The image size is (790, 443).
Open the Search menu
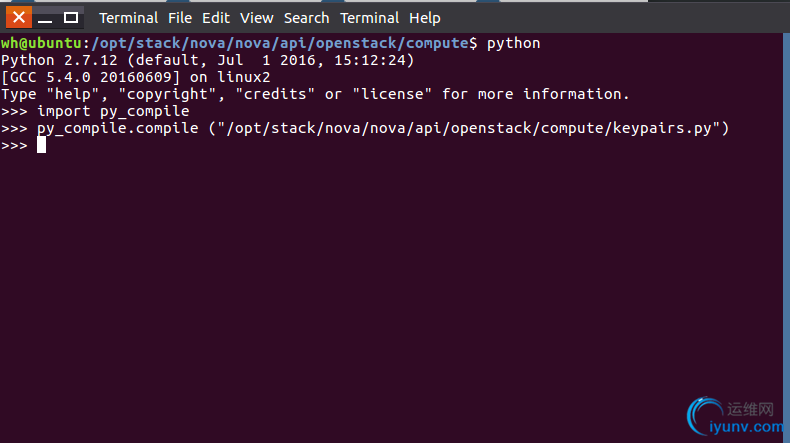[x=306, y=18]
